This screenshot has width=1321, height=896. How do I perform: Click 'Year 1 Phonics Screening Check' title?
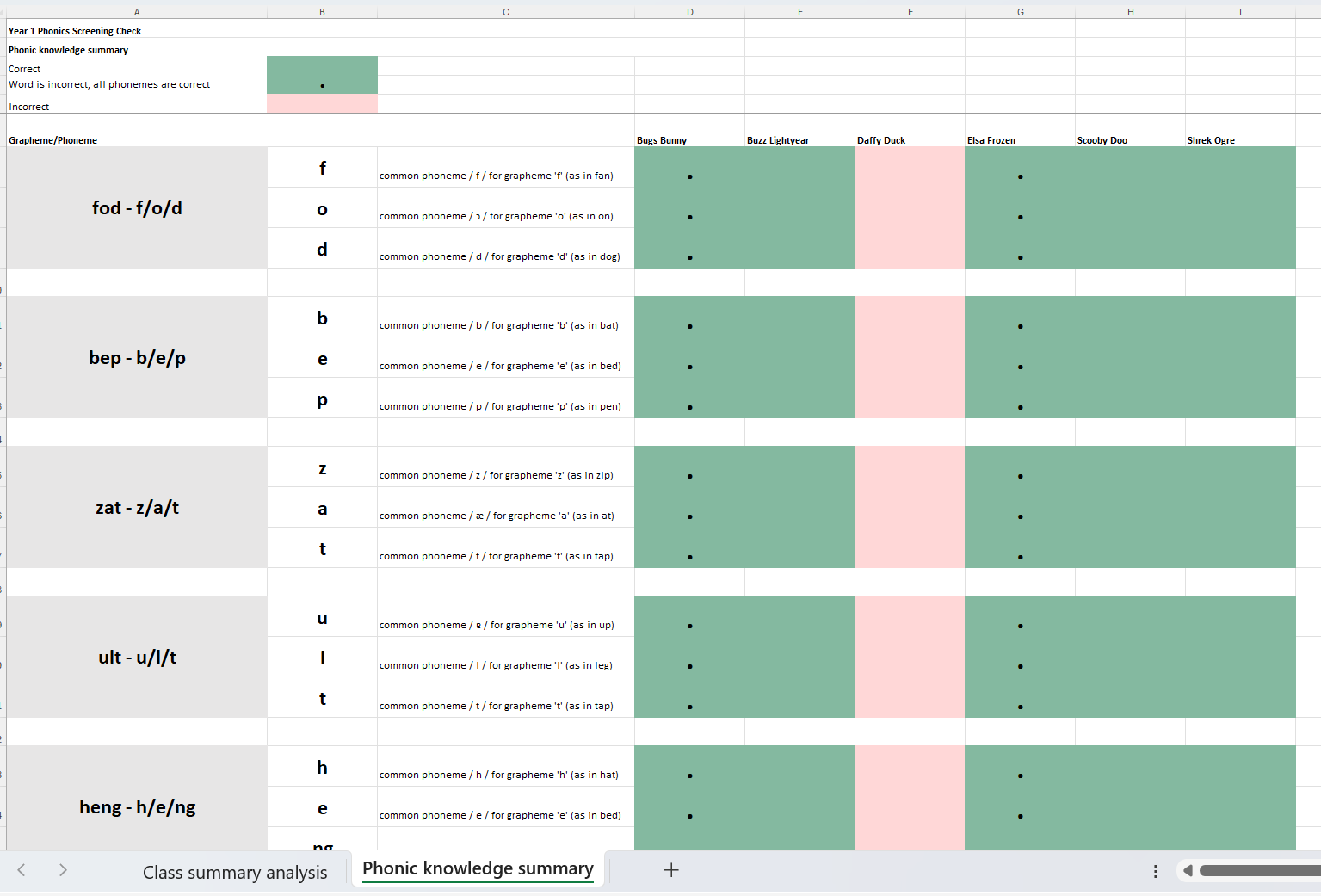[x=75, y=31]
